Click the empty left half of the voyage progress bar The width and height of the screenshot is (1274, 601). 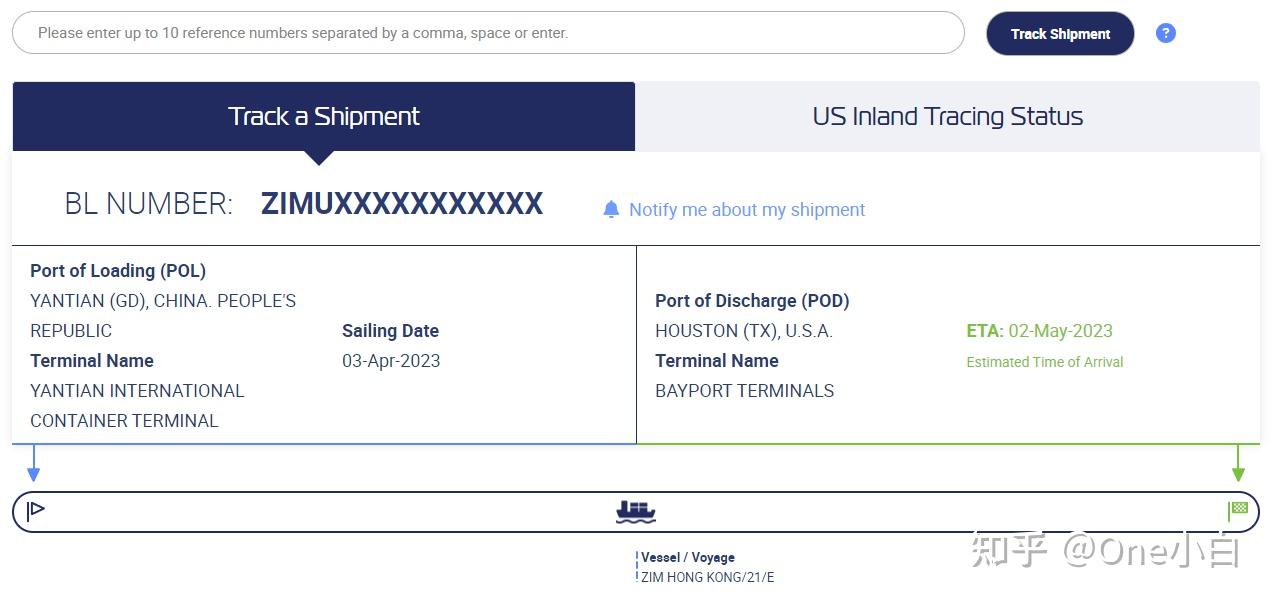pos(320,512)
